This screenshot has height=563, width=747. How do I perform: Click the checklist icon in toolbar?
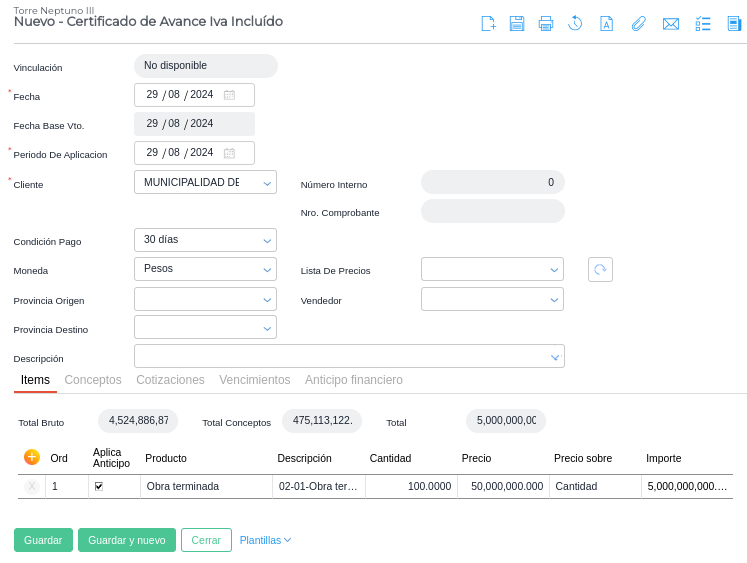coord(703,23)
